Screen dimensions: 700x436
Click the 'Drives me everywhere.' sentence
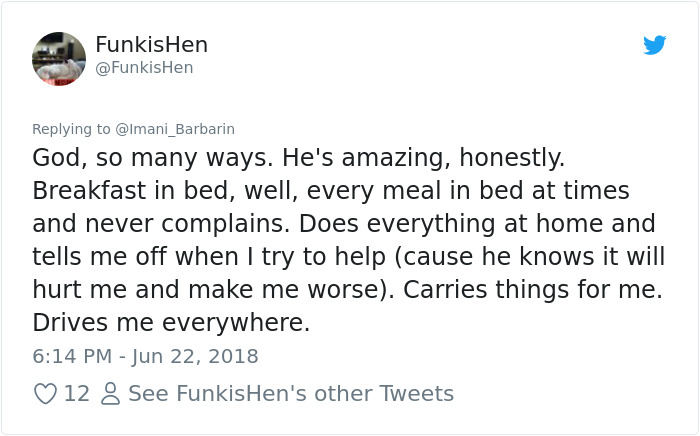tap(171, 323)
